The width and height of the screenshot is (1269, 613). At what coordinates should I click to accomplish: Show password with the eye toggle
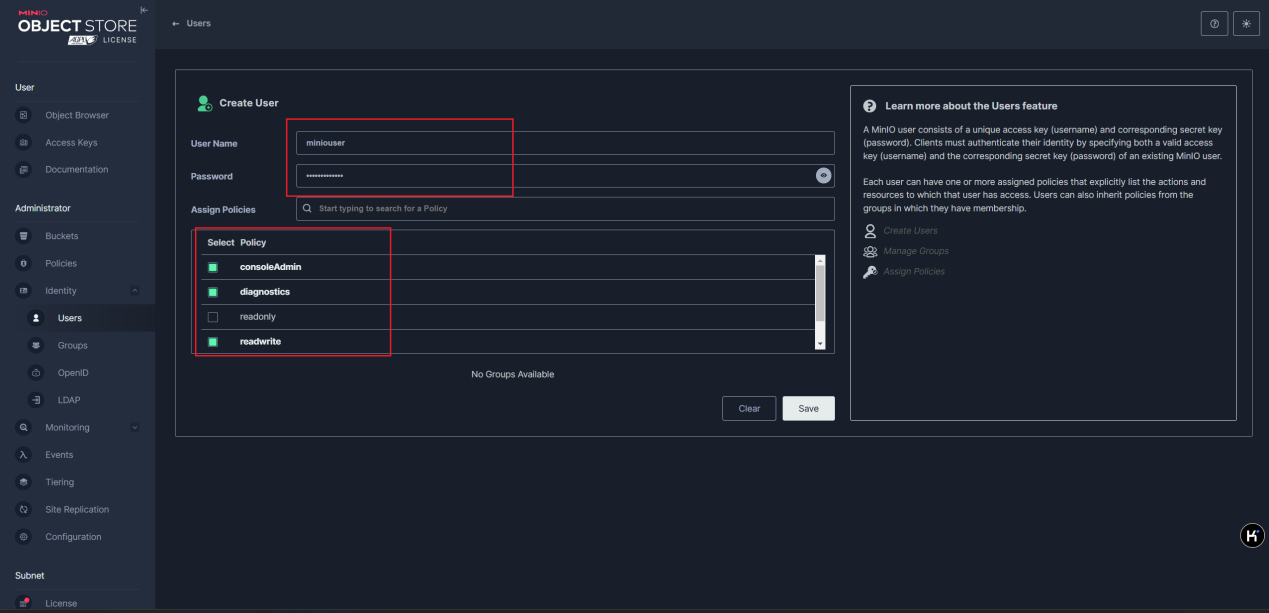(x=823, y=175)
